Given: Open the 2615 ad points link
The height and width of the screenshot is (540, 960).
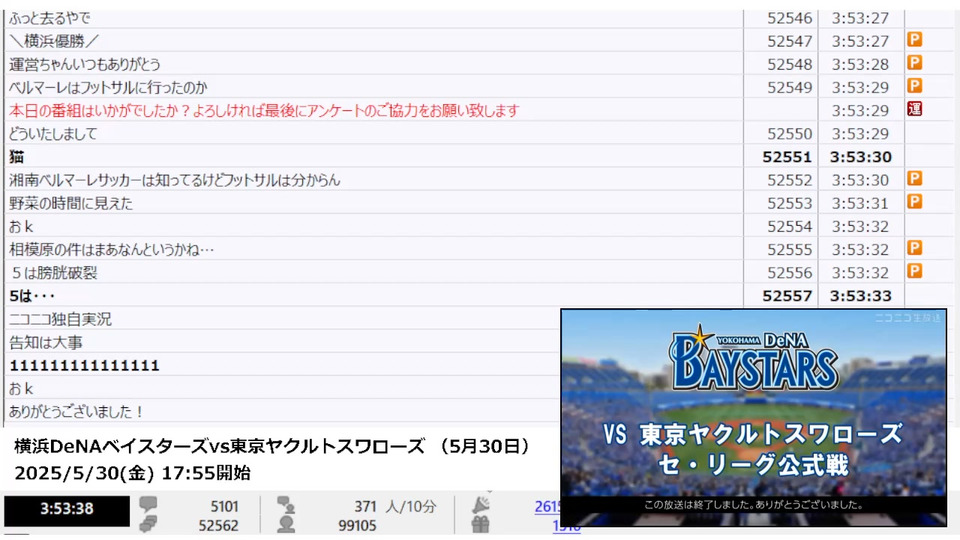Looking at the screenshot, I should 547,507.
